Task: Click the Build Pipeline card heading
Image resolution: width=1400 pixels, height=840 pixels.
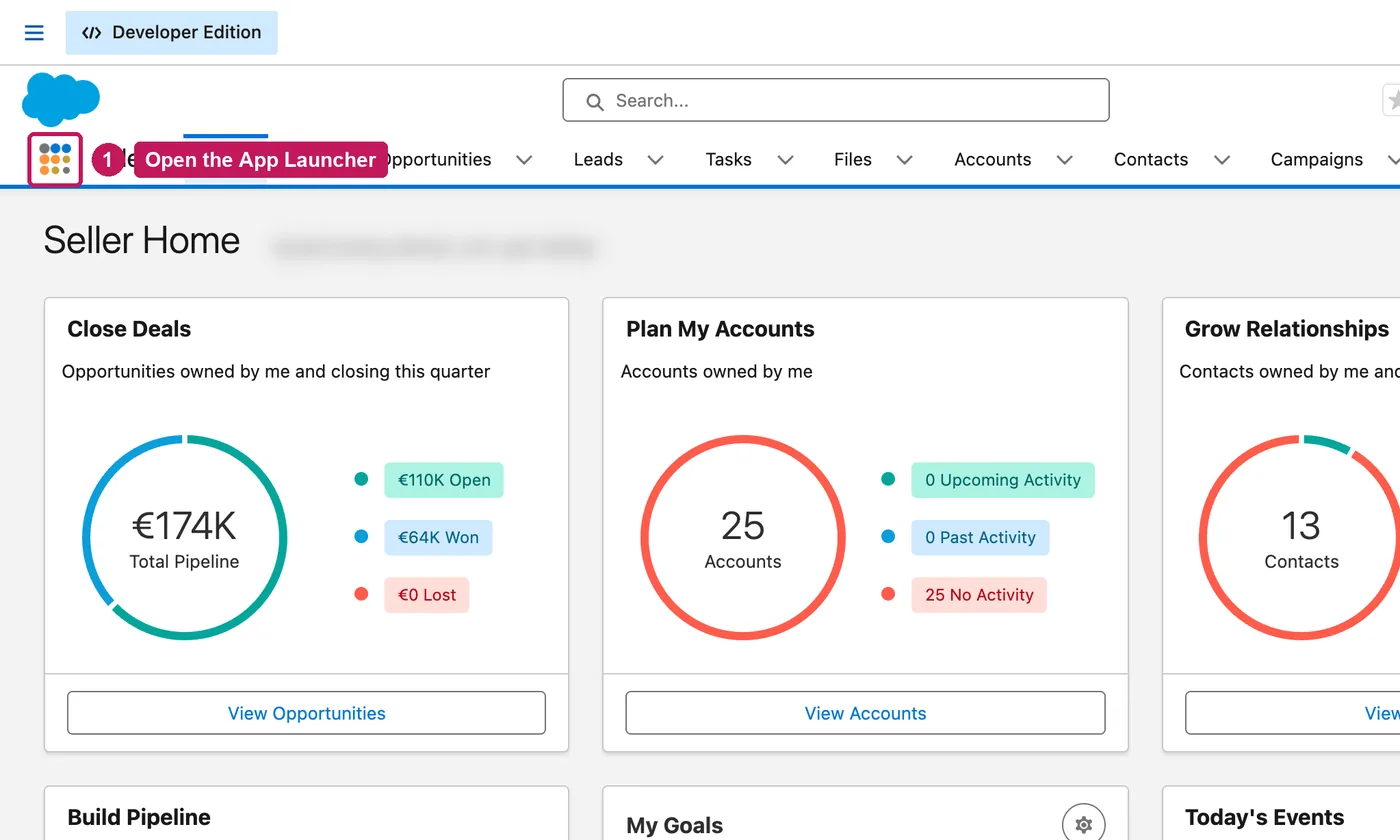Action: [139, 817]
